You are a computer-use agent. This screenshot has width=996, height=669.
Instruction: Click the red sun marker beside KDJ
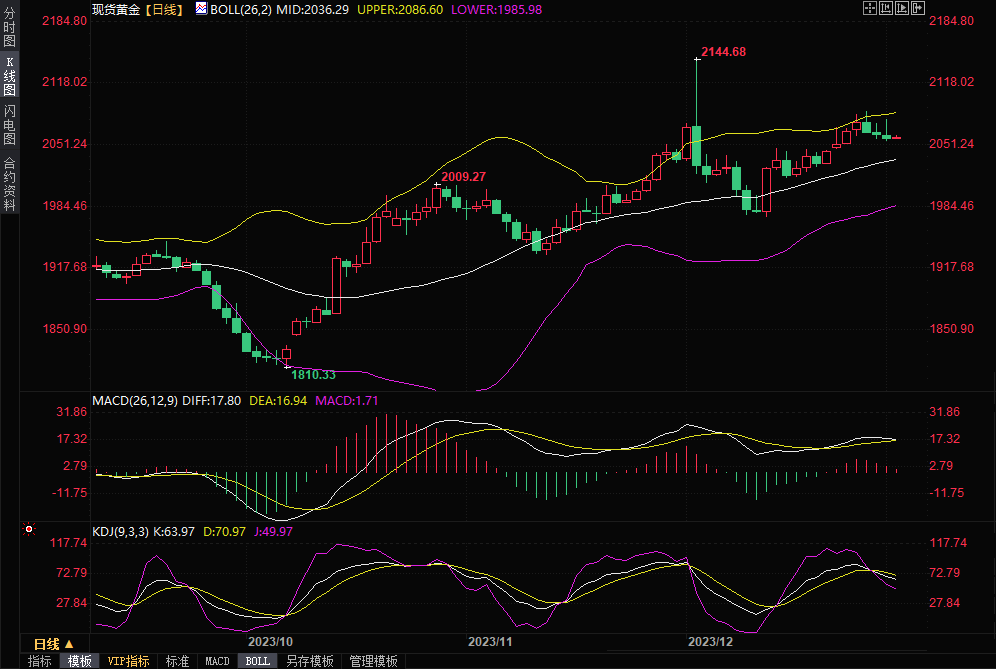pos(29,529)
